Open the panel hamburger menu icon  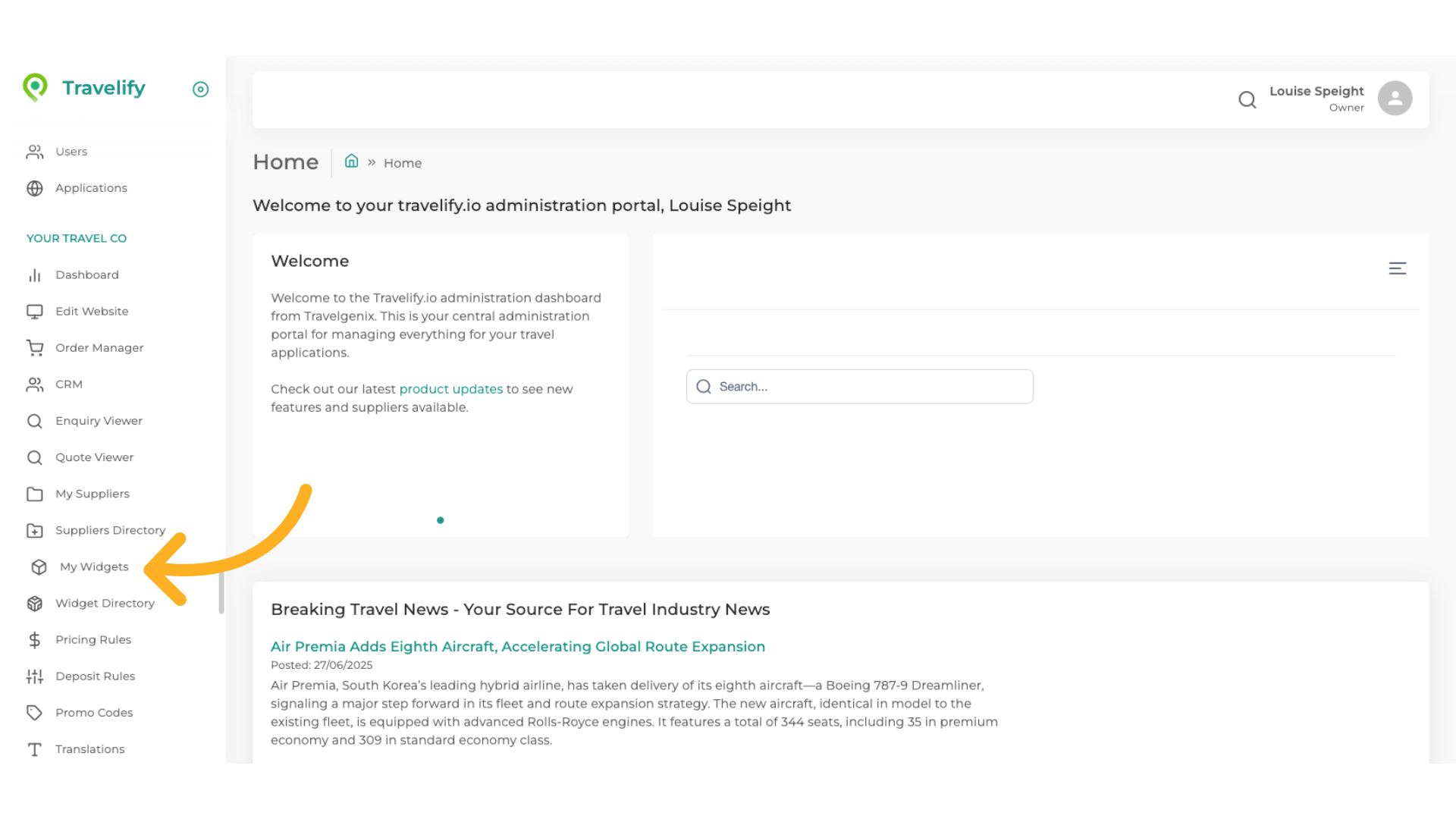1397,268
